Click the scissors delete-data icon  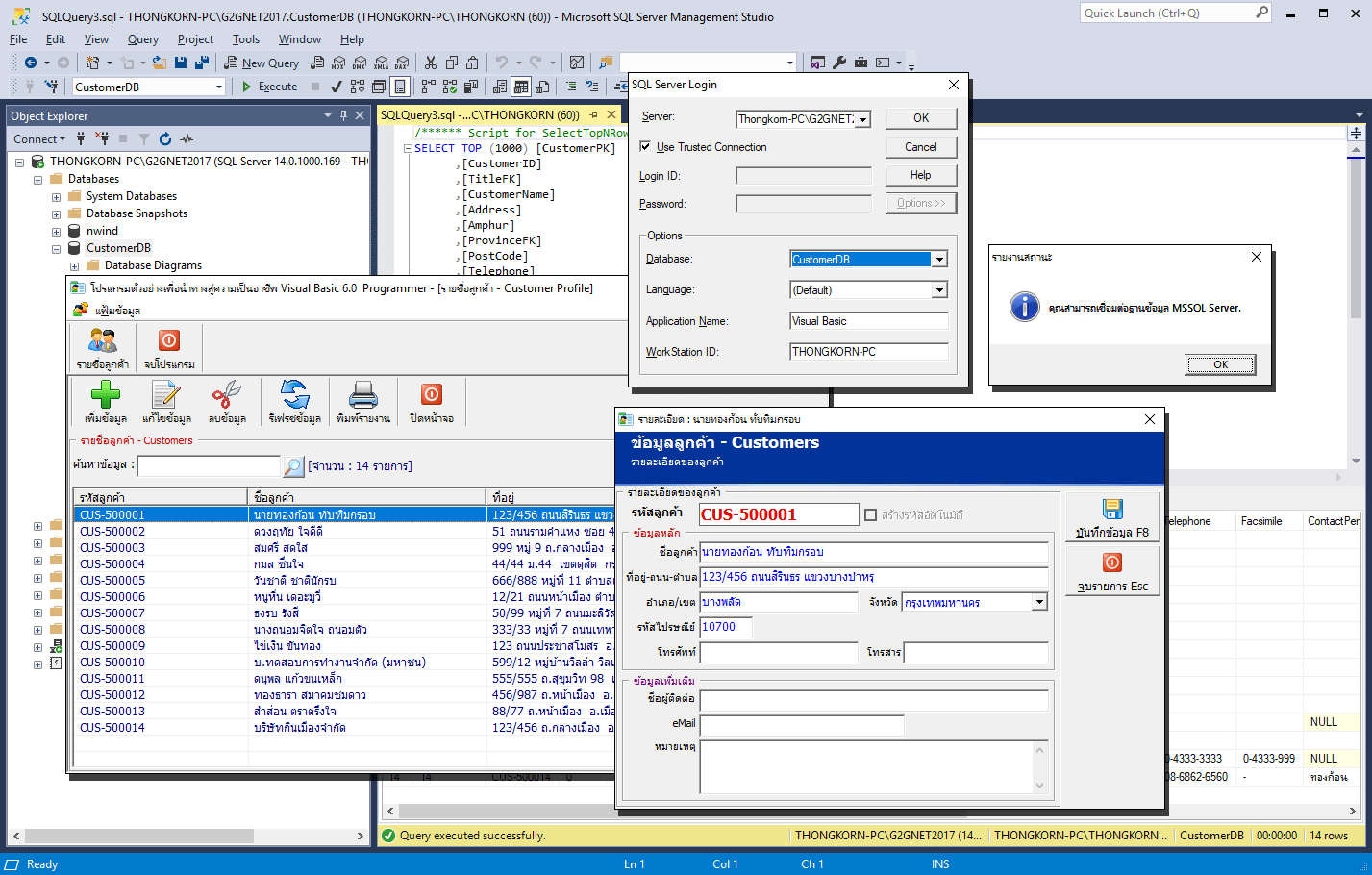coord(227,394)
